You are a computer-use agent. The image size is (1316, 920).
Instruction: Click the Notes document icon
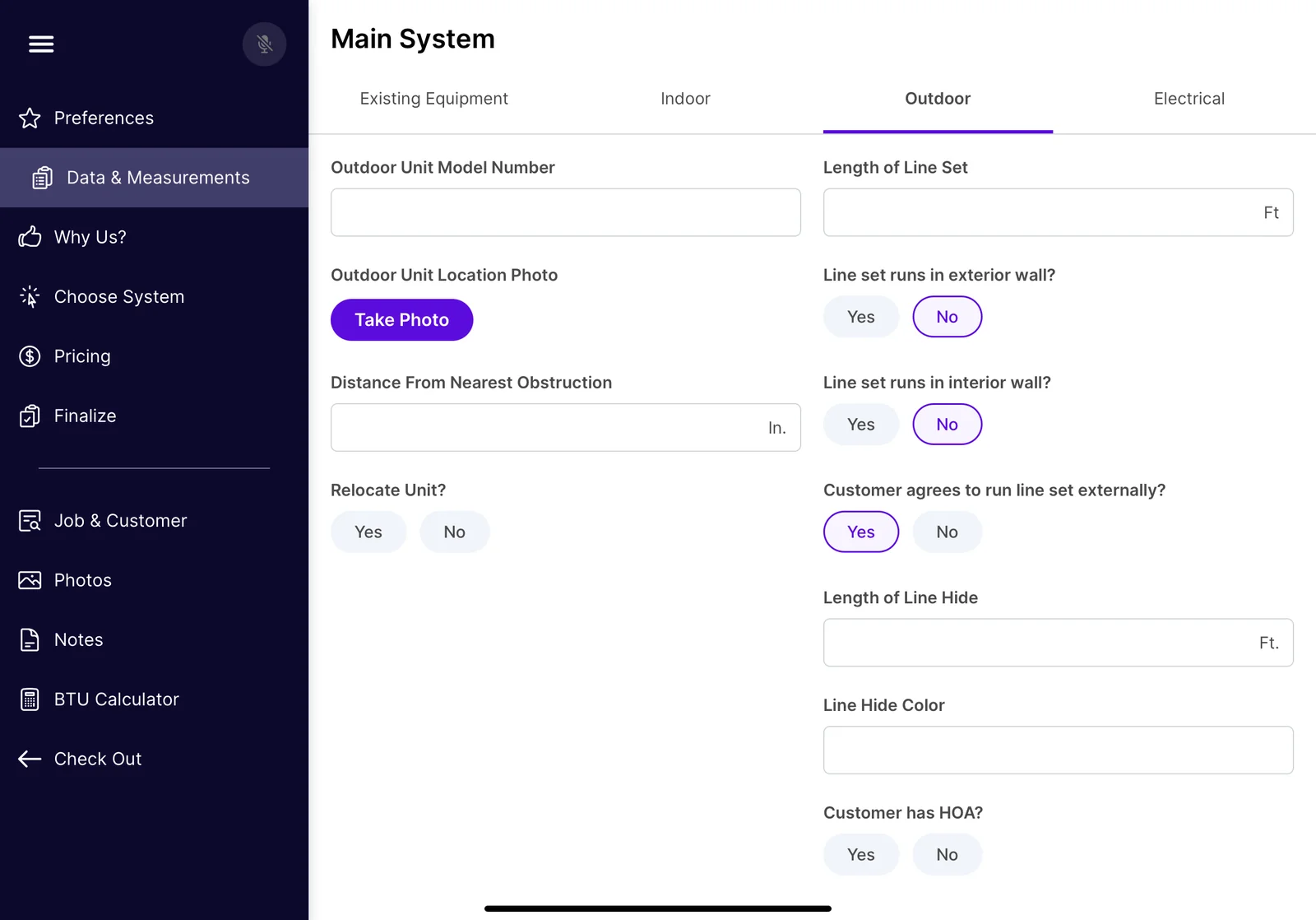[30, 639]
